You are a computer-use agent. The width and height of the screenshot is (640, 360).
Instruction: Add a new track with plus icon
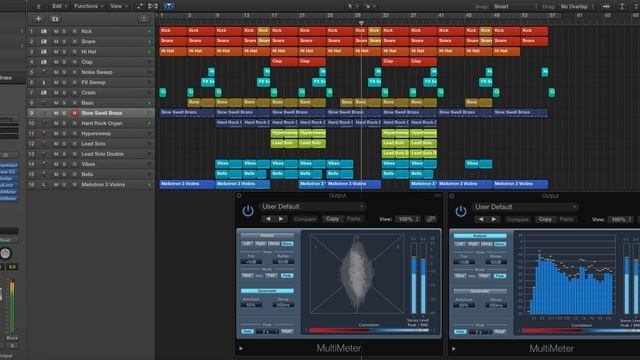pos(38,19)
